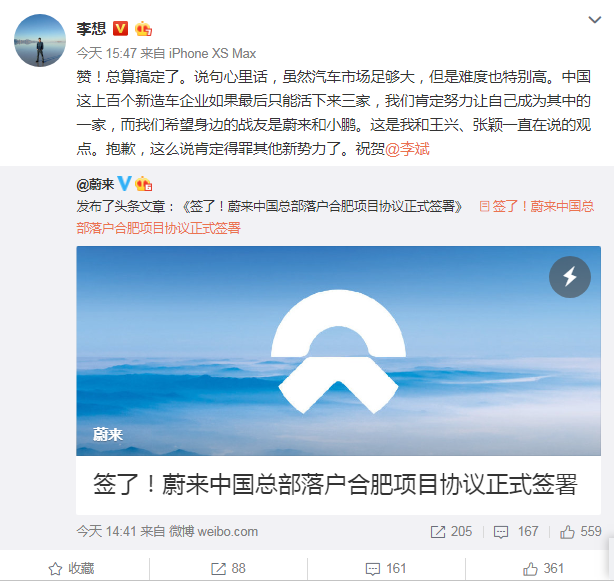Open the @李斌 mention link
The width and height of the screenshot is (614, 582).
pos(407,149)
